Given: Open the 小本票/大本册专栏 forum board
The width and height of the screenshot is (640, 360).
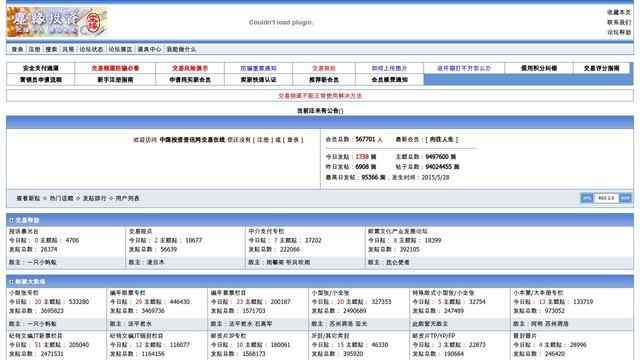Looking at the screenshot, I should (538, 293).
